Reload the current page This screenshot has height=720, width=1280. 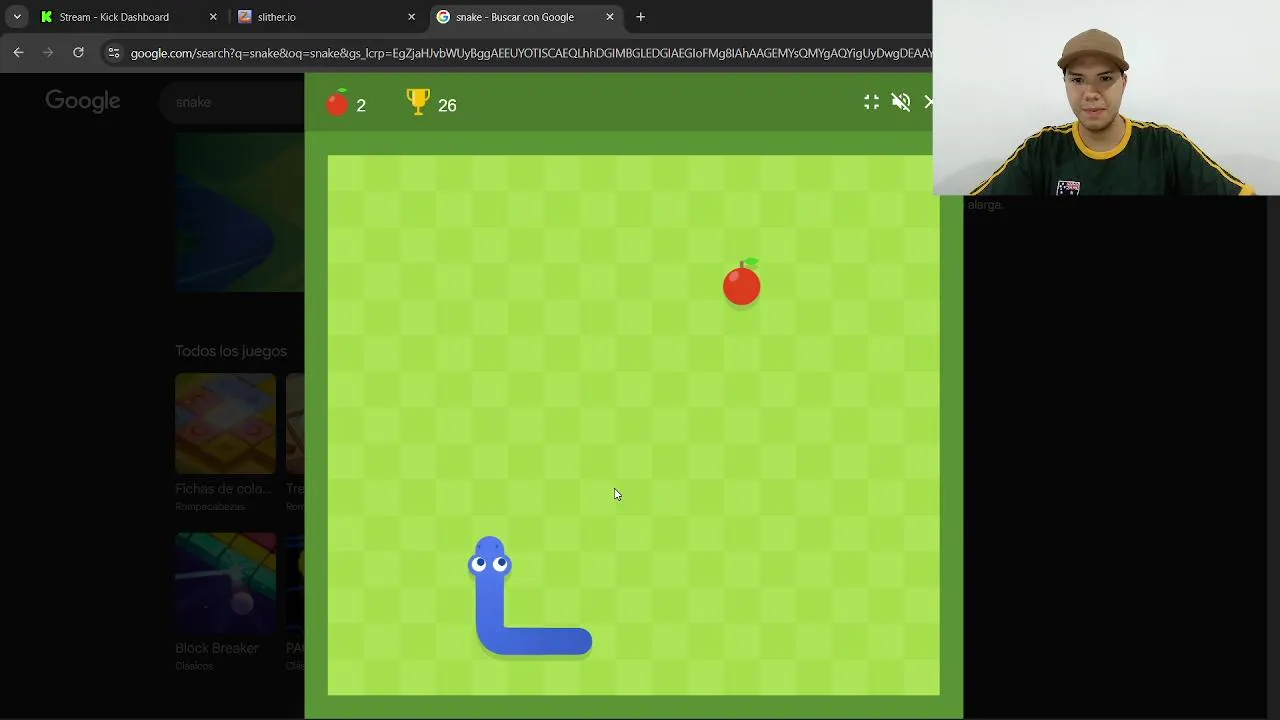tap(78, 52)
